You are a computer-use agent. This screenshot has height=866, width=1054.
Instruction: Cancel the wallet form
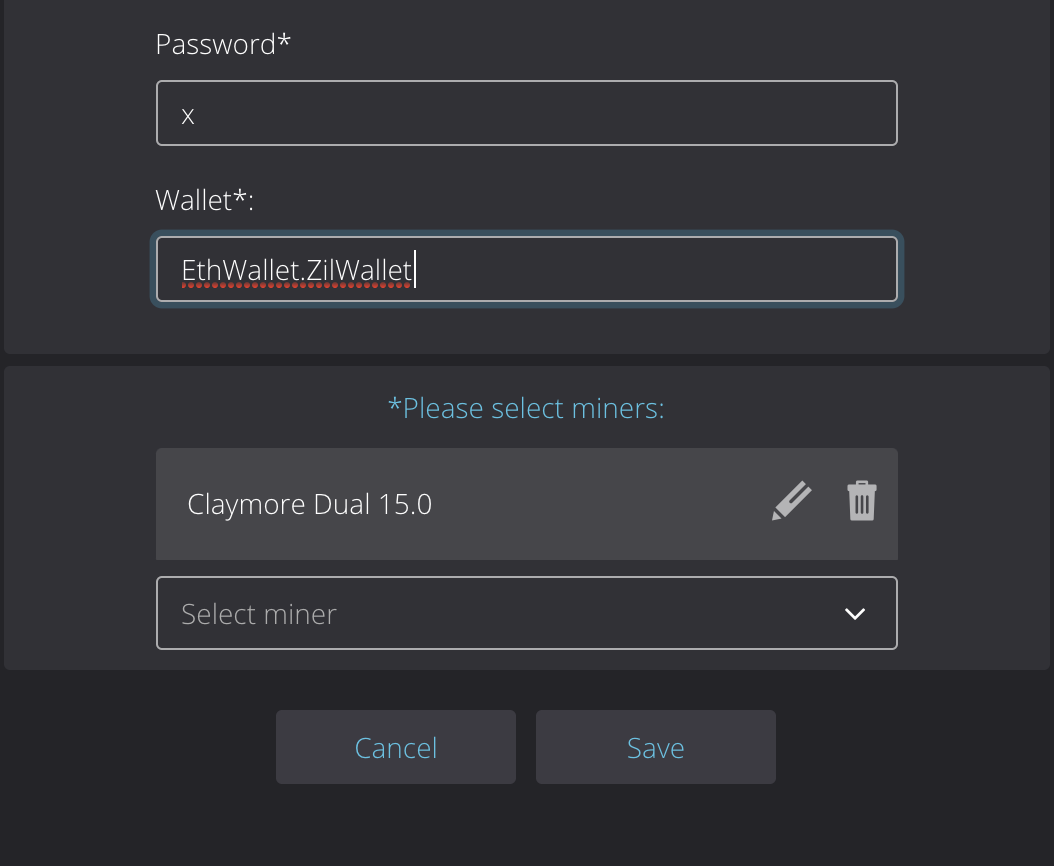click(396, 747)
